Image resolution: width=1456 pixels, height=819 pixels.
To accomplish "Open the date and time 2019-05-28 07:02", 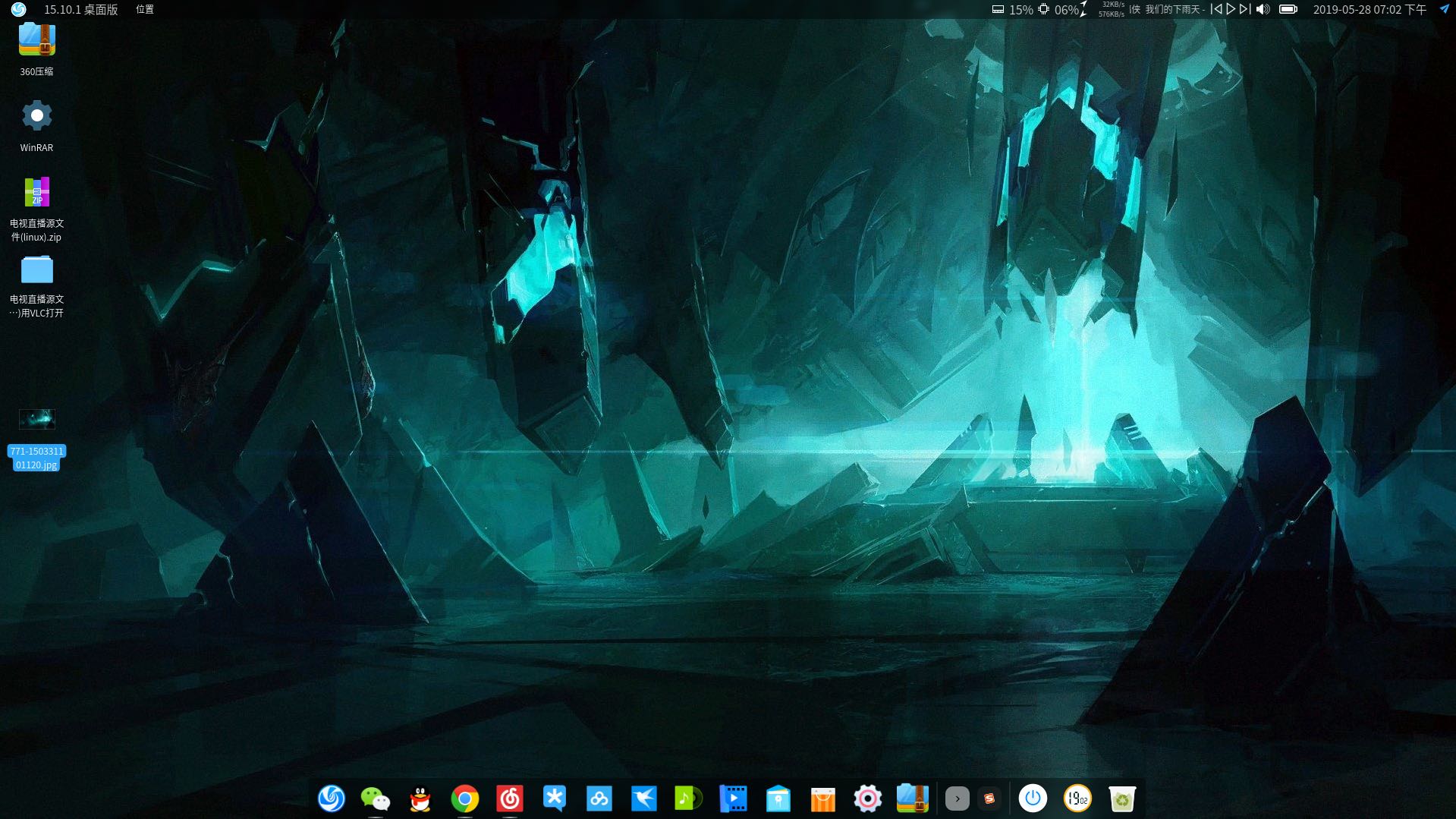I will (x=1370, y=9).
